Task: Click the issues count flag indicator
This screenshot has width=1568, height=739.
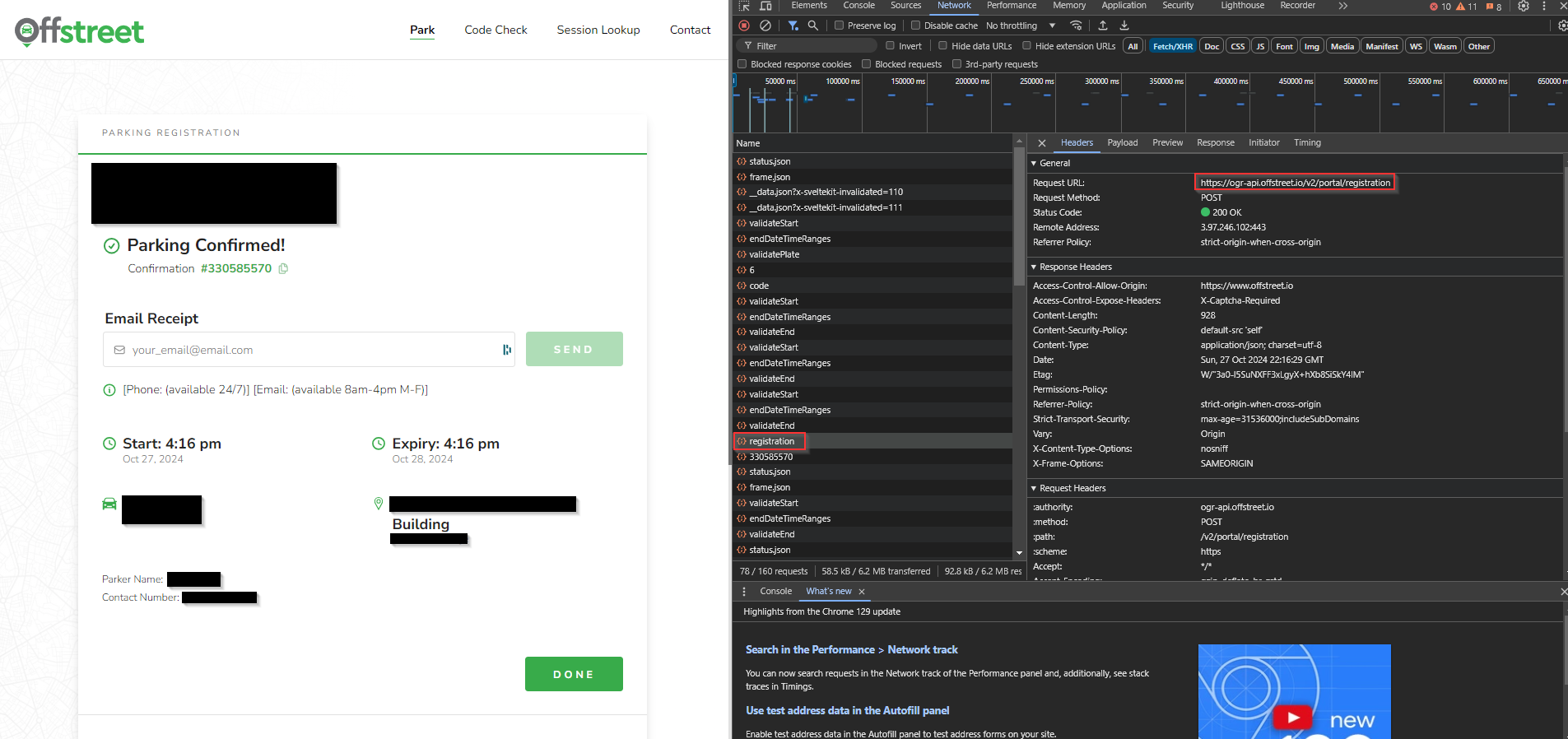Action: point(1494,7)
